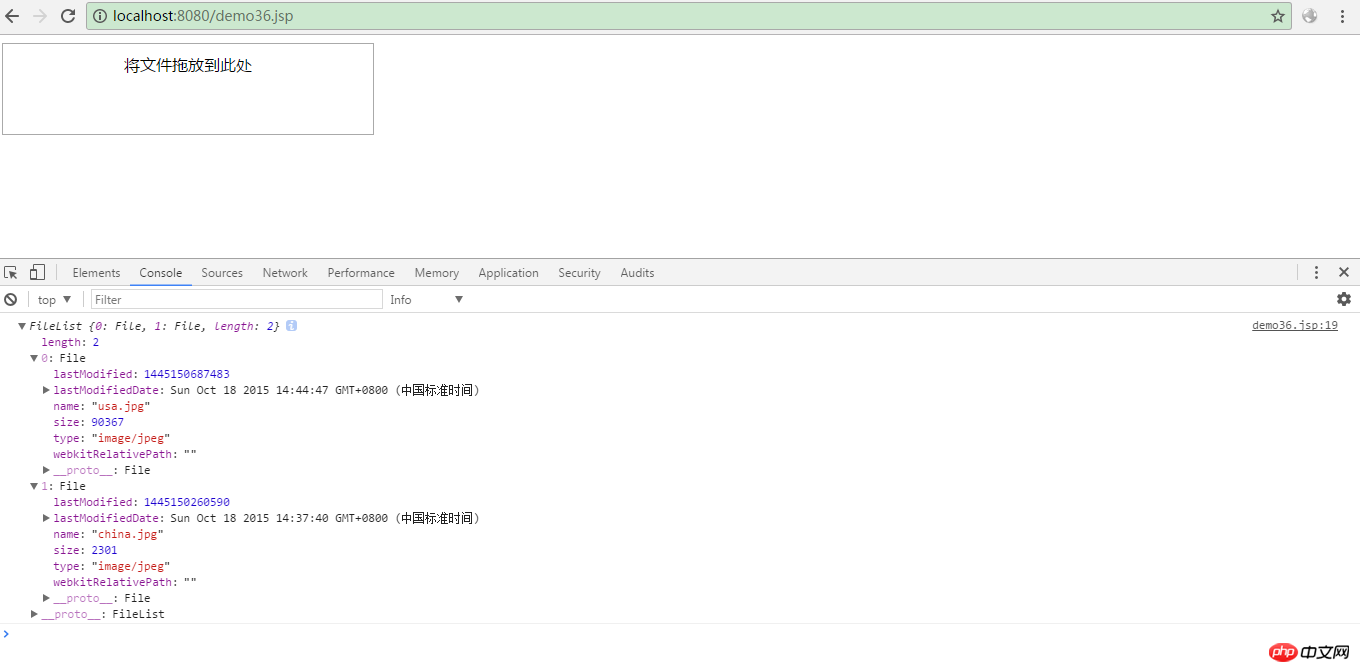This screenshot has width=1360, height=672.
Task: Open the Audits tab
Action: pos(637,273)
